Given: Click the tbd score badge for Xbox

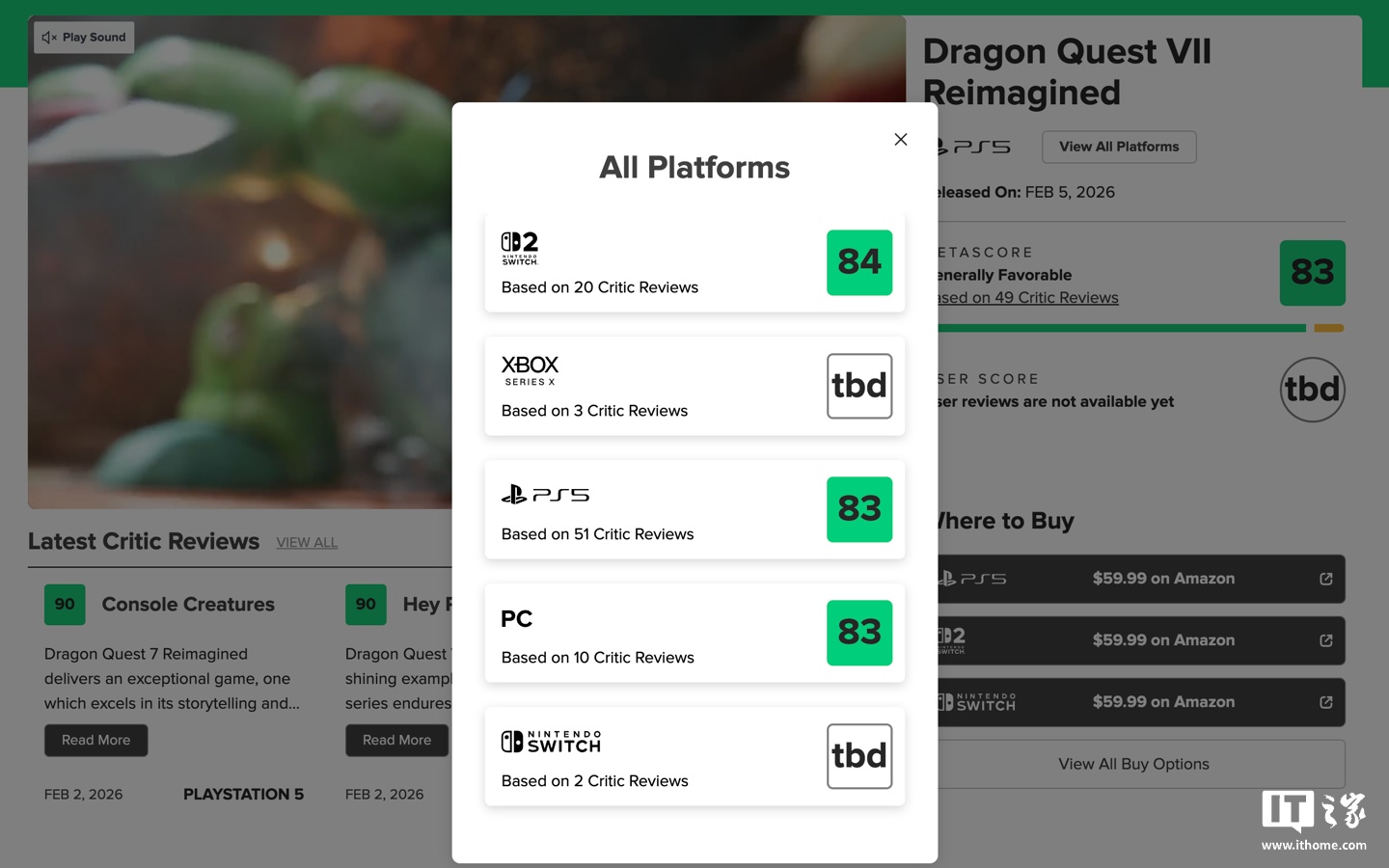Looking at the screenshot, I should 858,386.
